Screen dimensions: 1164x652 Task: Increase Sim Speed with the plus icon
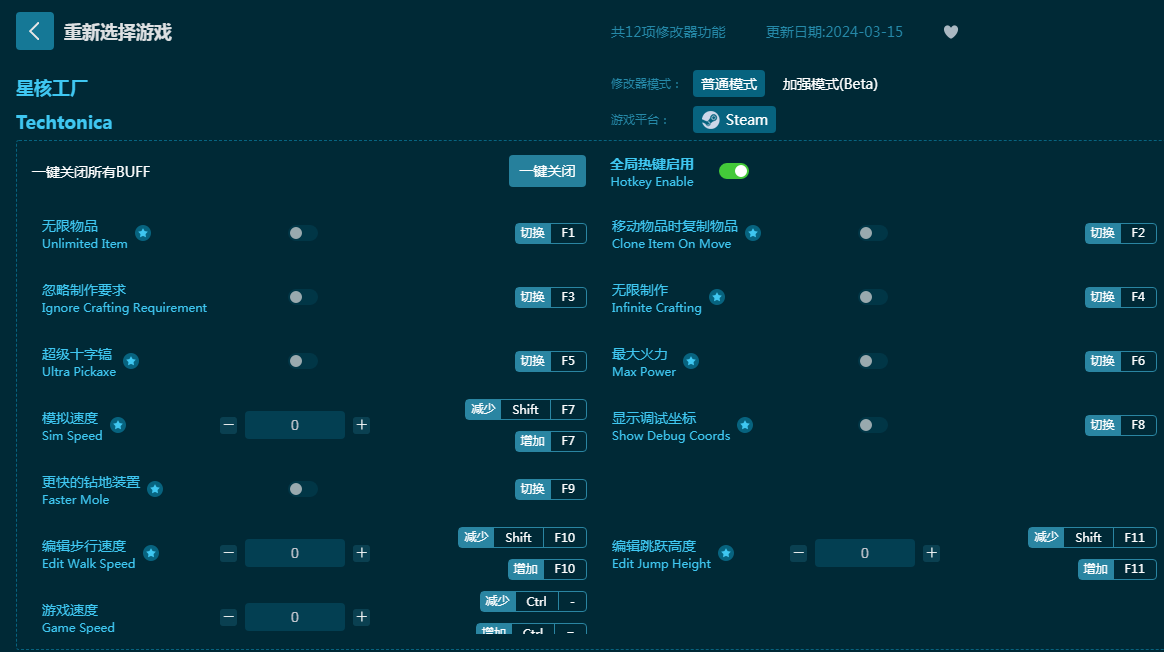(362, 426)
